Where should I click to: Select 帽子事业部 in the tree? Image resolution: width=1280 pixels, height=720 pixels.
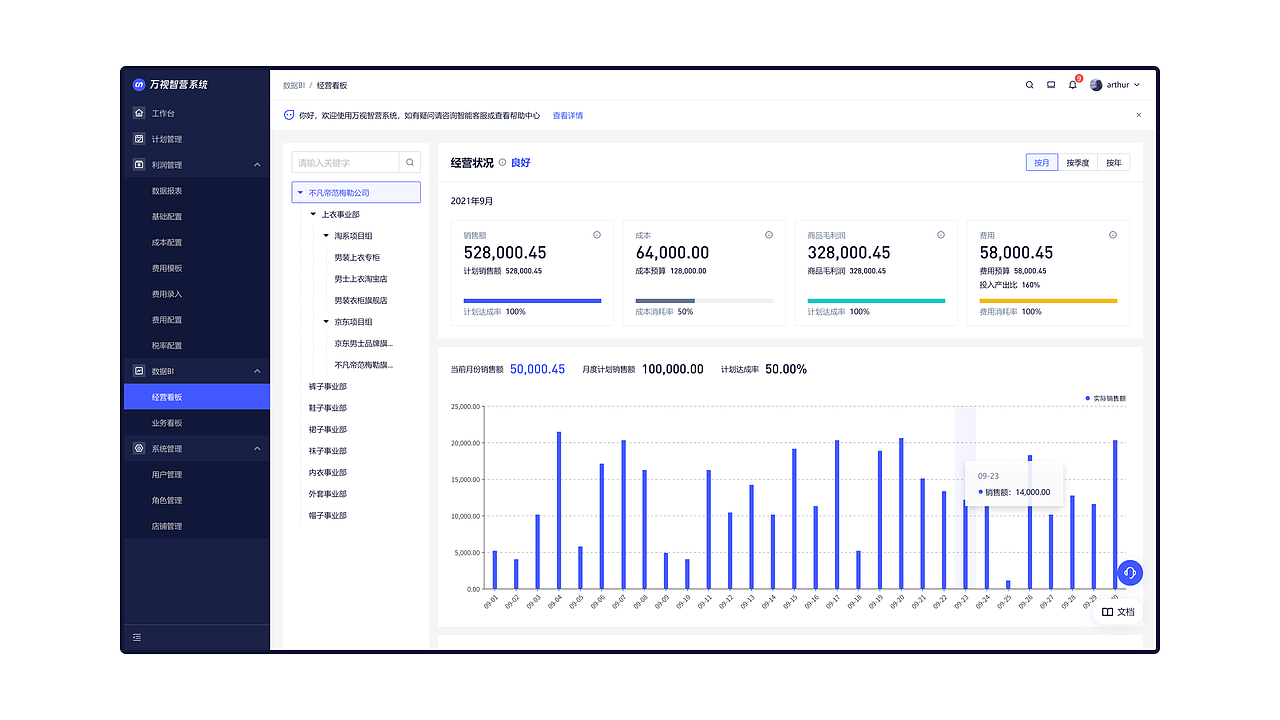328,515
